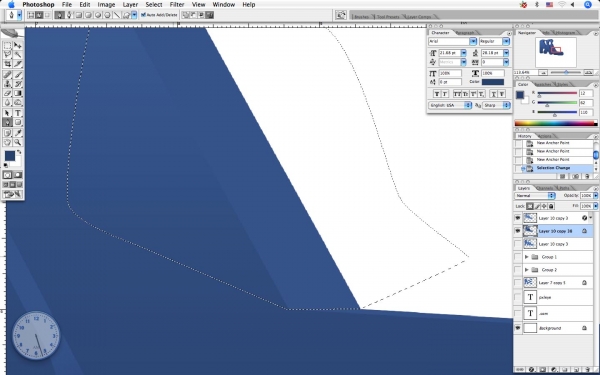This screenshot has height=375, width=600.
Task: Select the Rectangular Marquee tool
Action: [7, 45]
